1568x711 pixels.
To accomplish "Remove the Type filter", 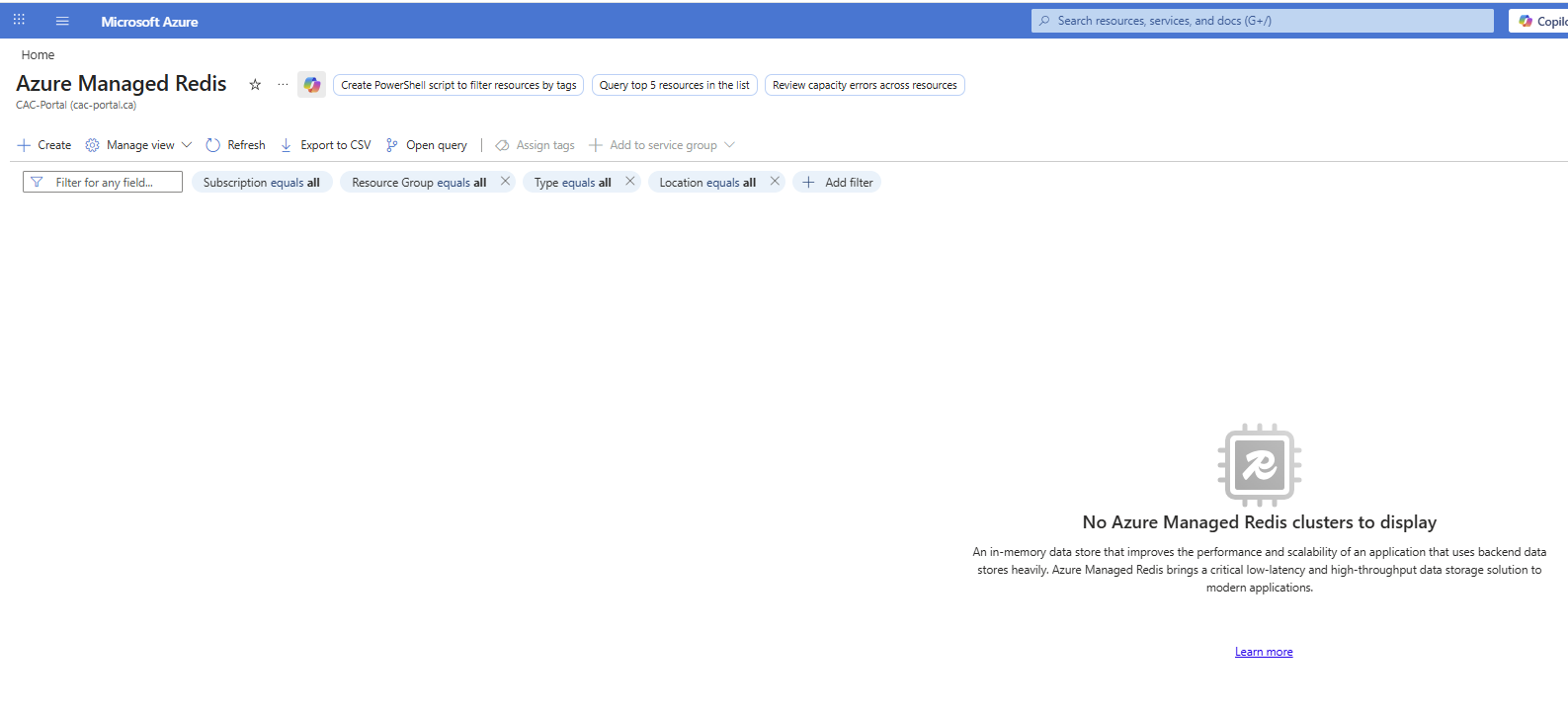I will coord(629,182).
